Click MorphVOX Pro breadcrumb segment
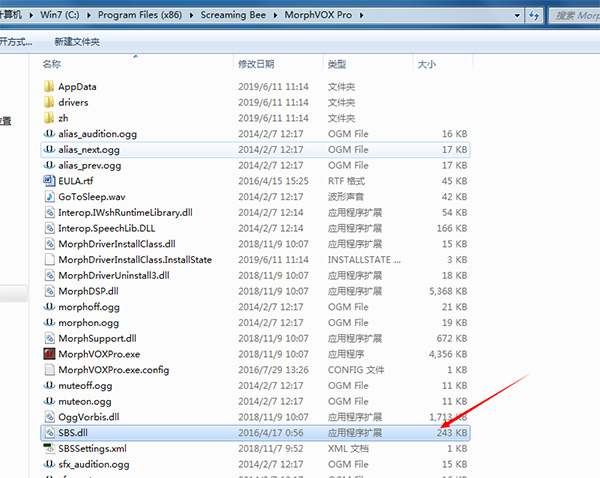The image size is (600, 478). [x=318, y=15]
